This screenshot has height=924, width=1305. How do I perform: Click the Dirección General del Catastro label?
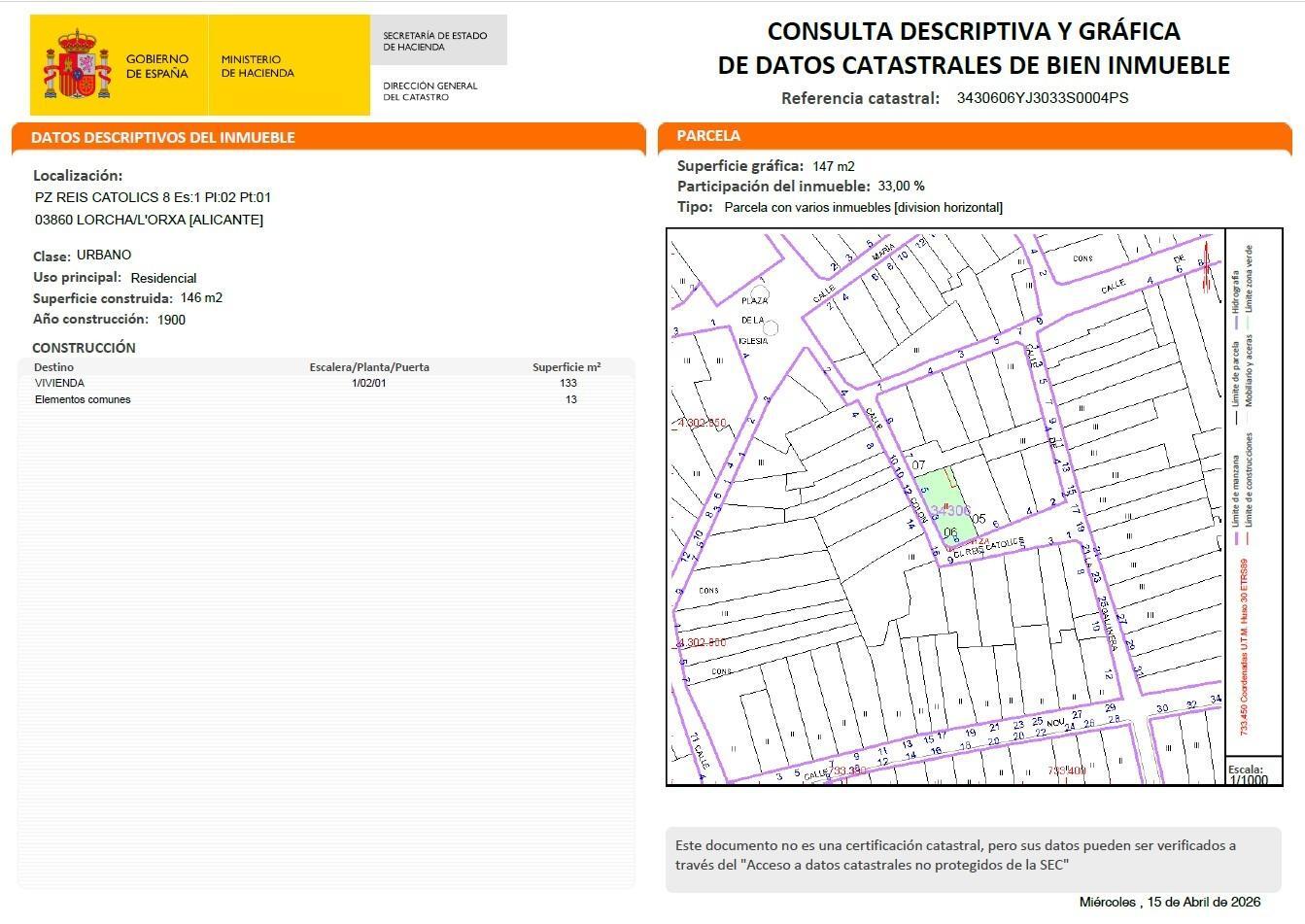pos(430,91)
